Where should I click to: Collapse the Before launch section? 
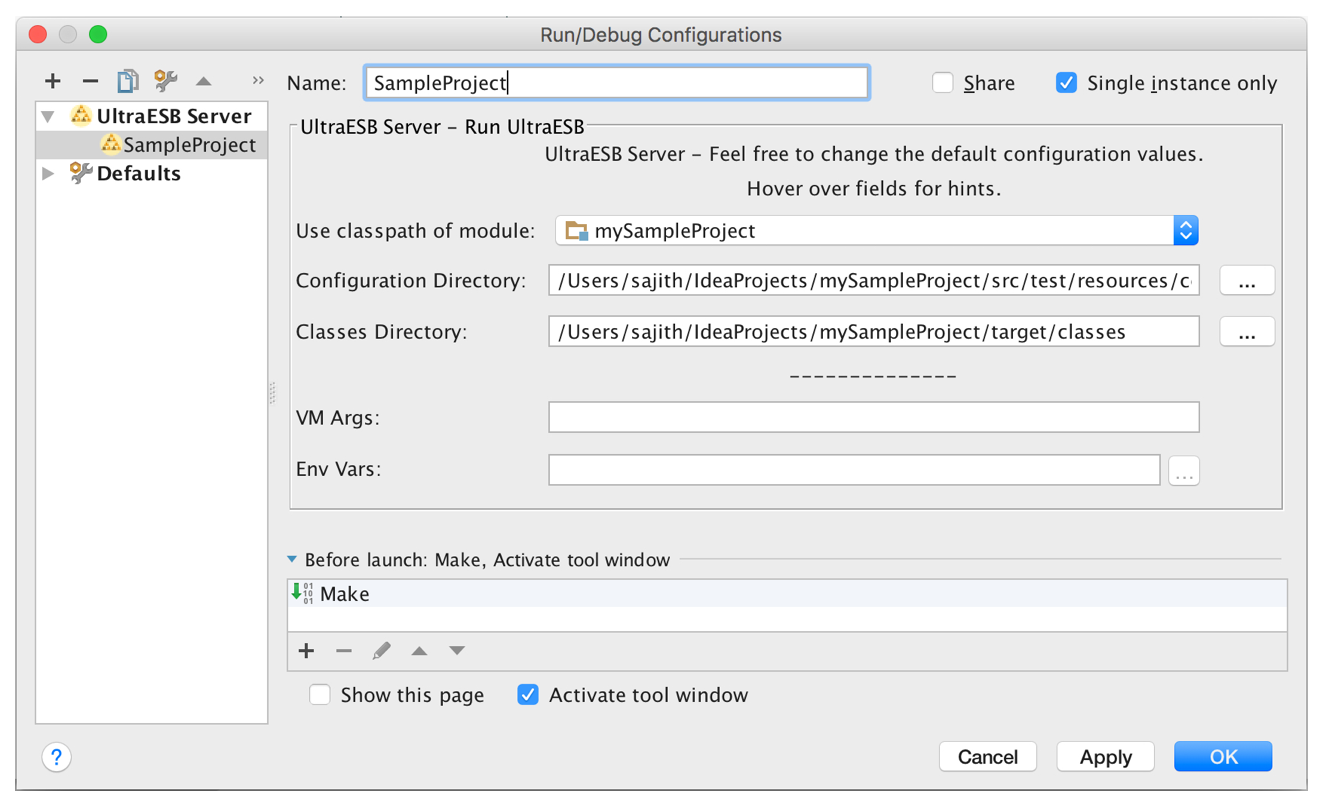click(292, 560)
